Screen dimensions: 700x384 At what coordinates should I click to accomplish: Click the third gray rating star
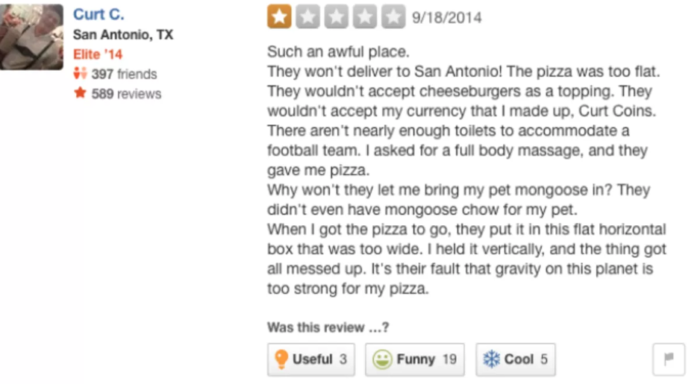(x=336, y=17)
